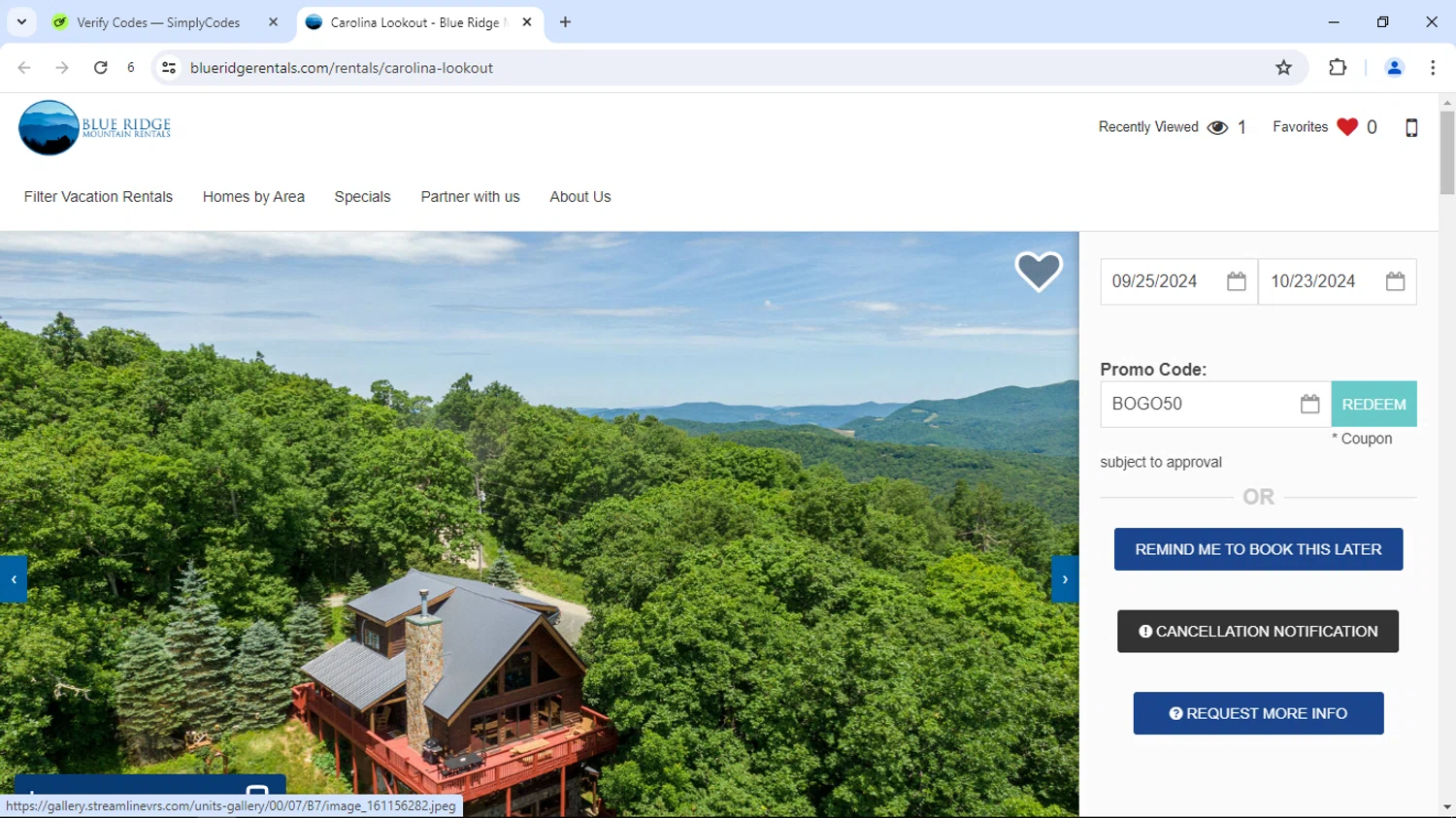
Task: Open a new browser tab
Action: tap(565, 22)
